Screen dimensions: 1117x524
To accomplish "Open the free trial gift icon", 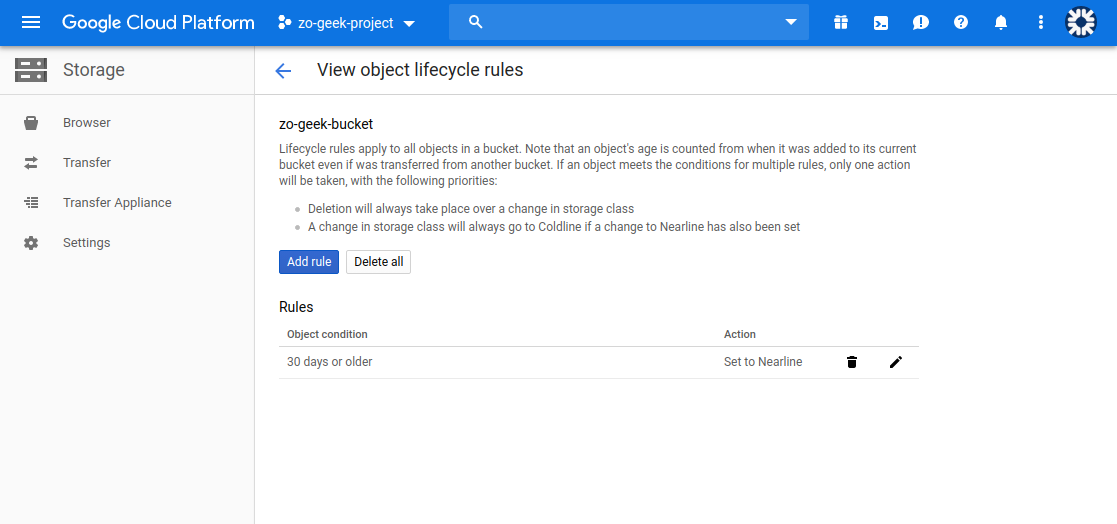I will 841,23.
